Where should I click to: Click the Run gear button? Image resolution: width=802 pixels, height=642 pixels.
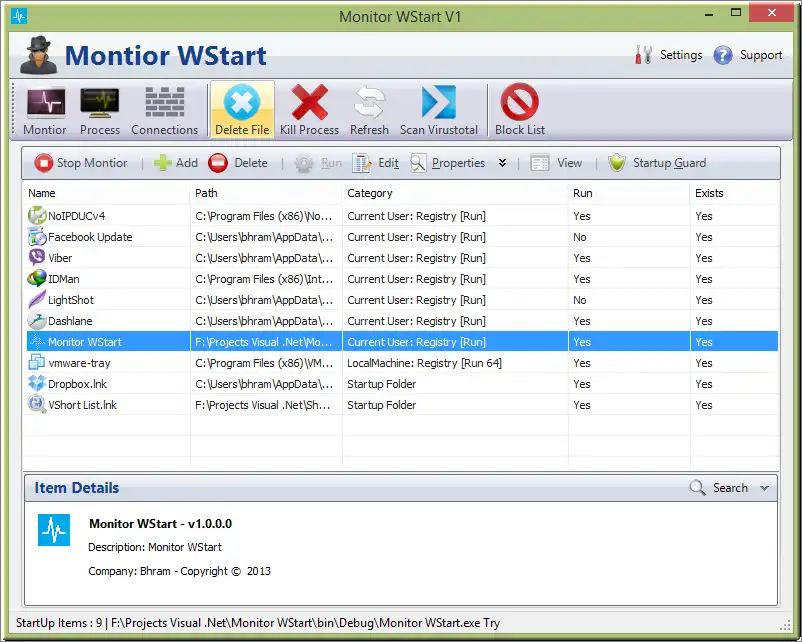[x=318, y=163]
